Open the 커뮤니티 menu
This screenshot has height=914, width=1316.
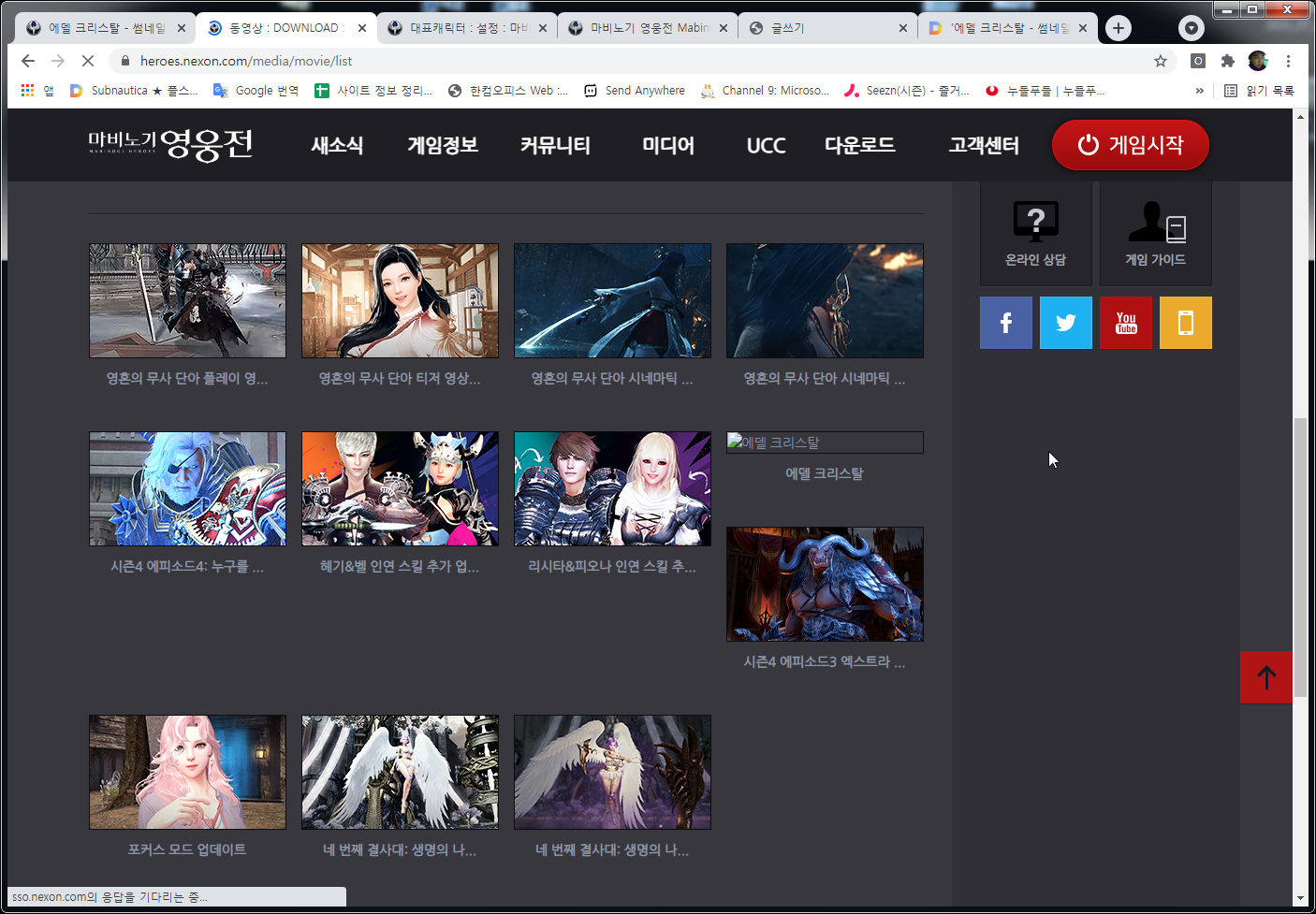pyautogui.click(x=555, y=145)
